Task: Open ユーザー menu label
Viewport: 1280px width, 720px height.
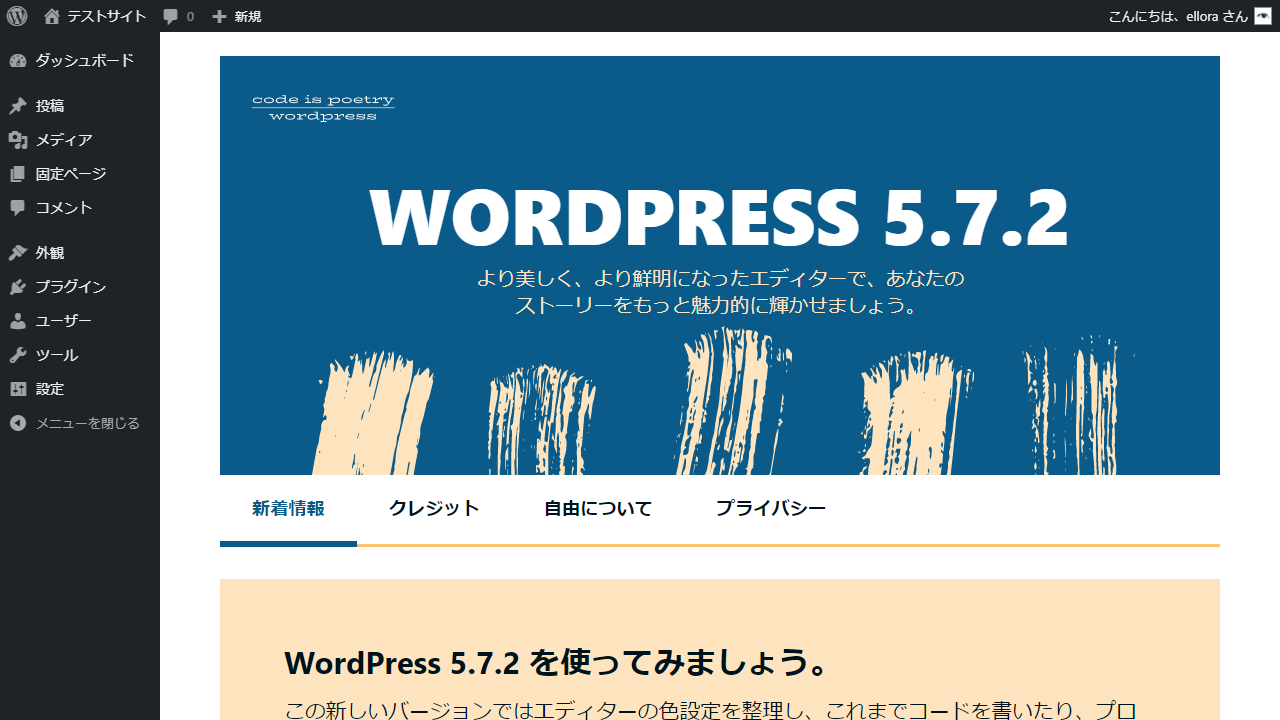Action: point(64,321)
